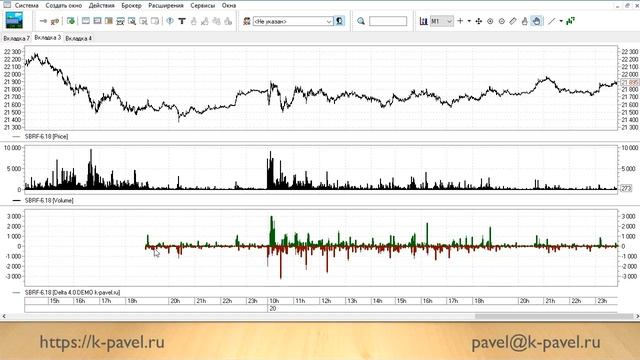Click the right-arrow toolbar icon
640x360 pixels.
[43, 21]
